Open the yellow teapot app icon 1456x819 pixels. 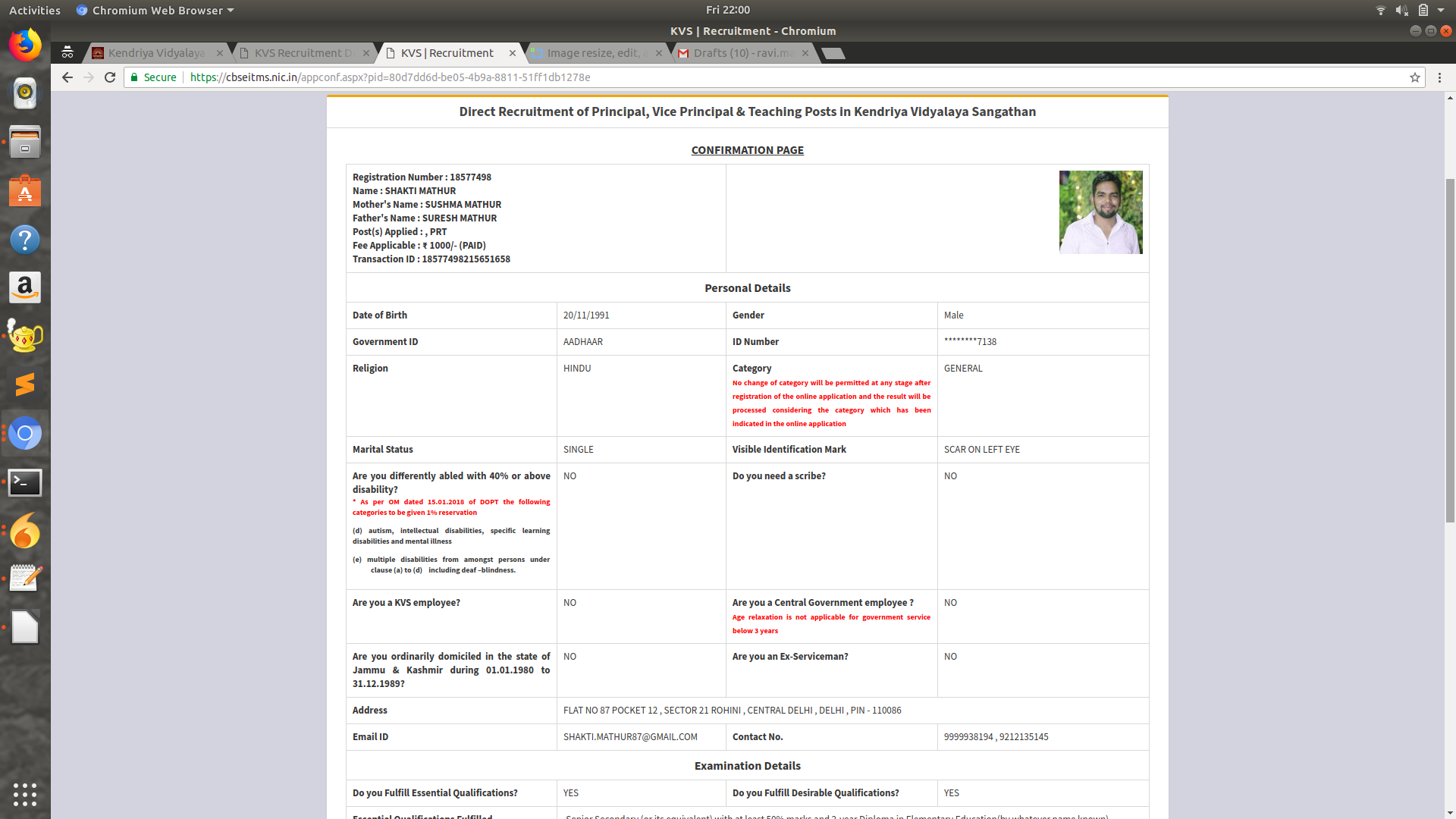coord(25,336)
